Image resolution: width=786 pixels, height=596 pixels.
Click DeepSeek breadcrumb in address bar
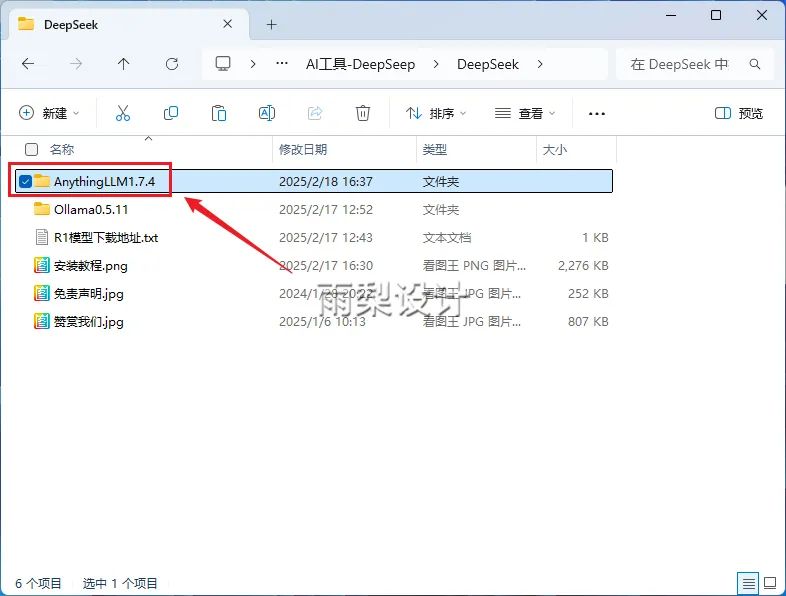pyautogui.click(x=488, y=64)
